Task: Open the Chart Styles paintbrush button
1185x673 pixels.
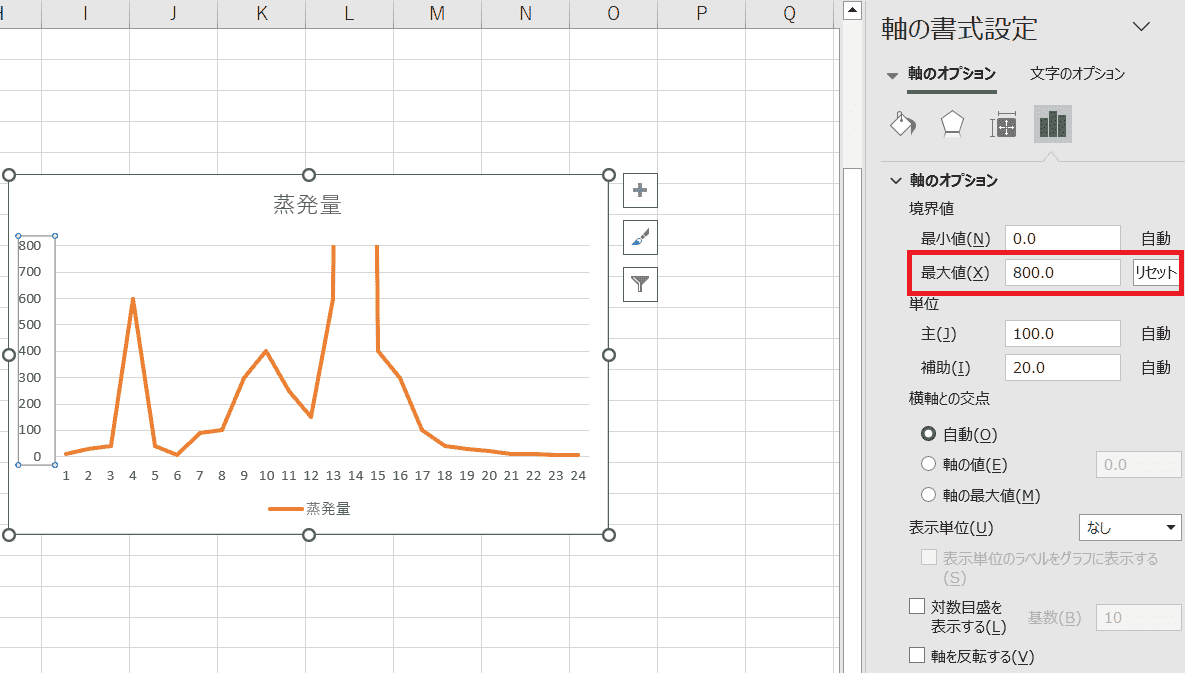Action: coord(640,237)
